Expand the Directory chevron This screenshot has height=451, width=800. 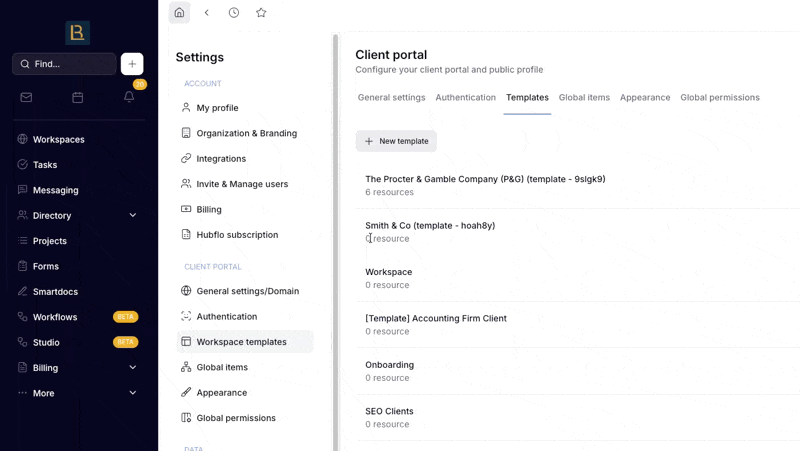click(x=133, y=215)
